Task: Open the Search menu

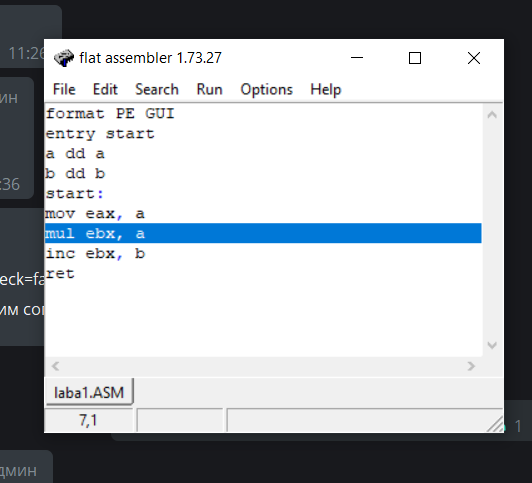Action: click(157, 90)
